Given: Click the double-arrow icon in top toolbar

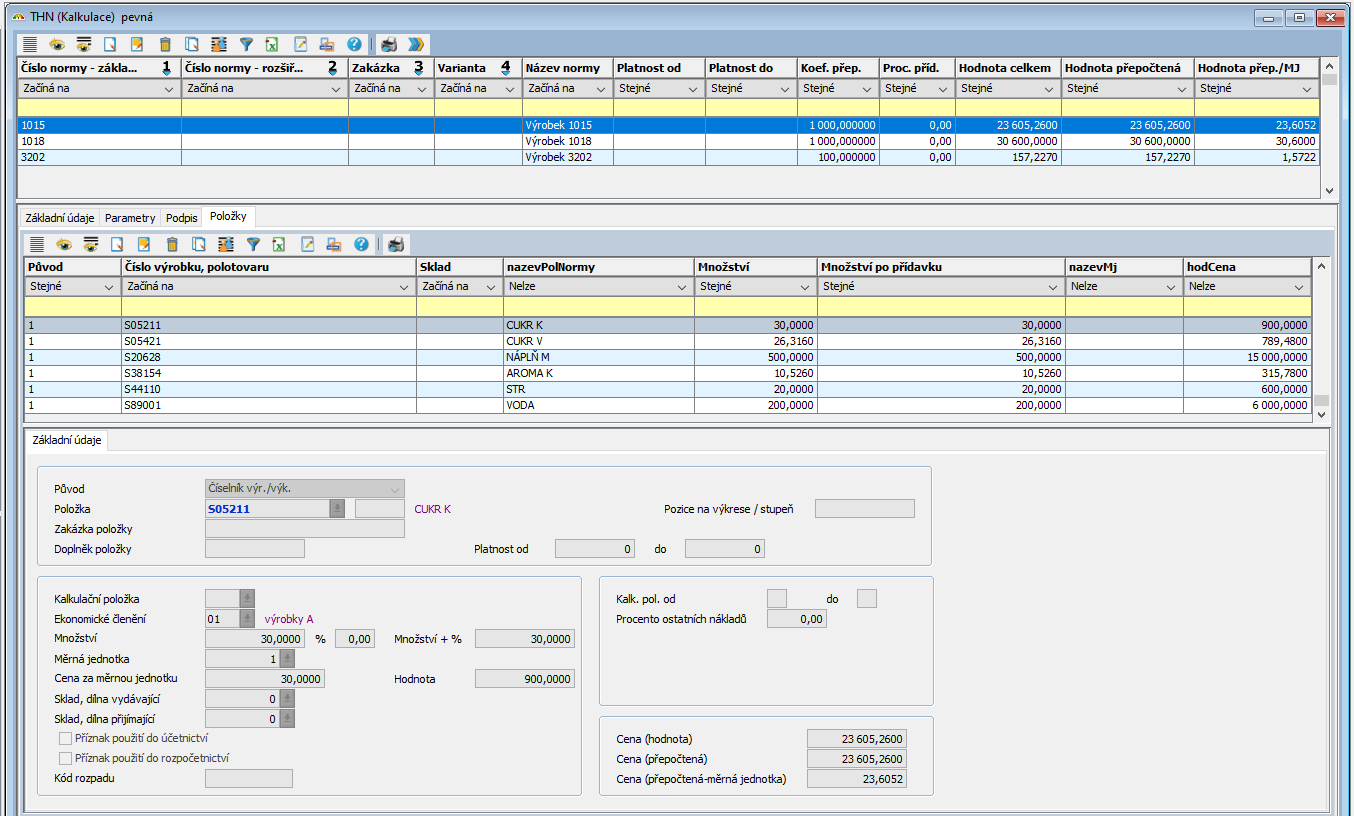Looking at the screenshot, I should click(416, 44).
